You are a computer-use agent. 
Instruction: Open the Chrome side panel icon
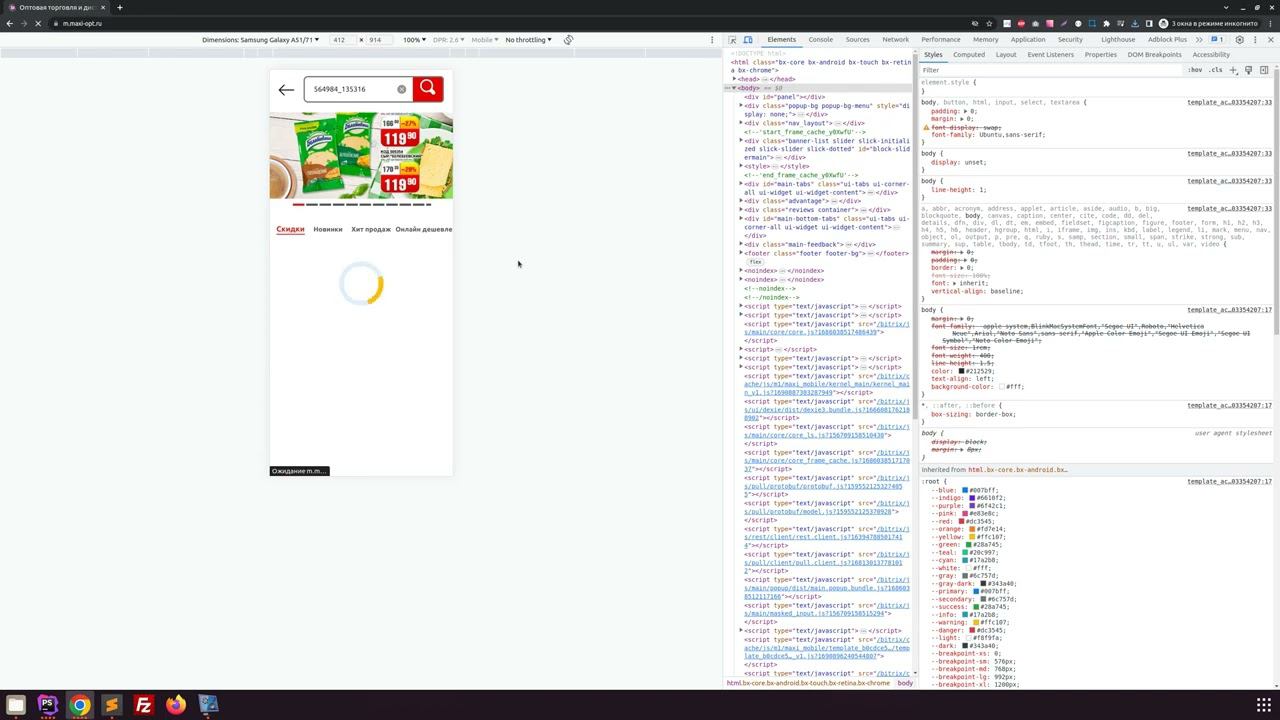click(1149, 23)
